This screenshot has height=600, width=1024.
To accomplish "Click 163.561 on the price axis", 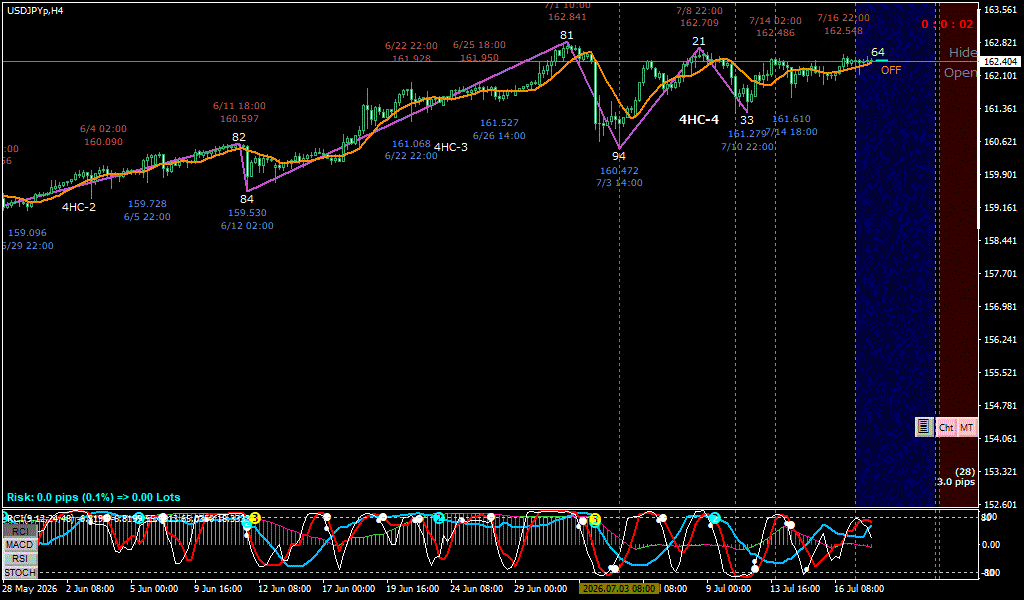I will (x=1001, y=10).
